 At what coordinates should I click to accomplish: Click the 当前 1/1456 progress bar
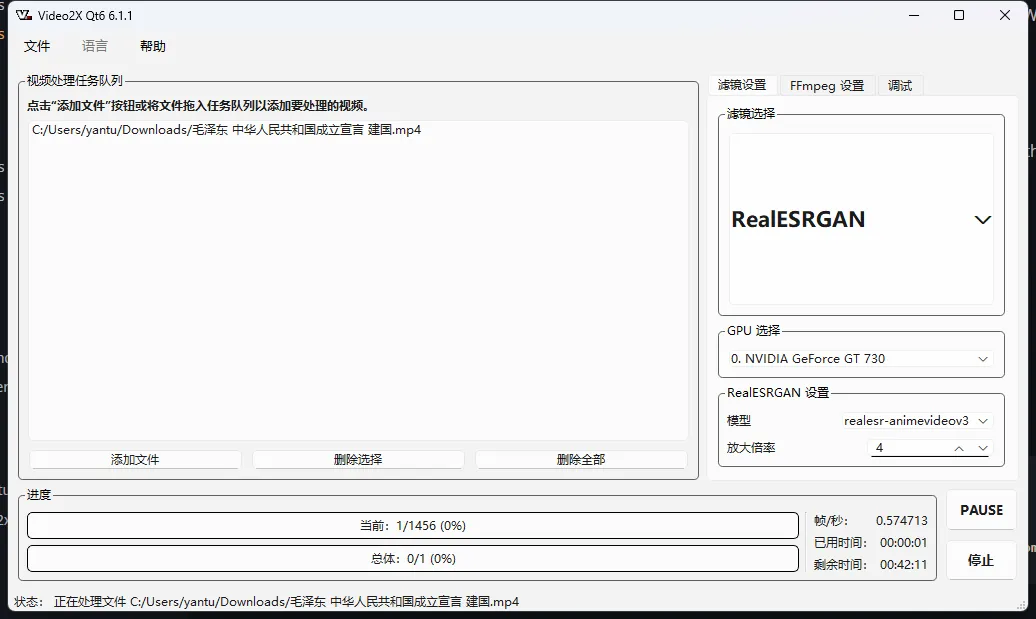(413, 526)
